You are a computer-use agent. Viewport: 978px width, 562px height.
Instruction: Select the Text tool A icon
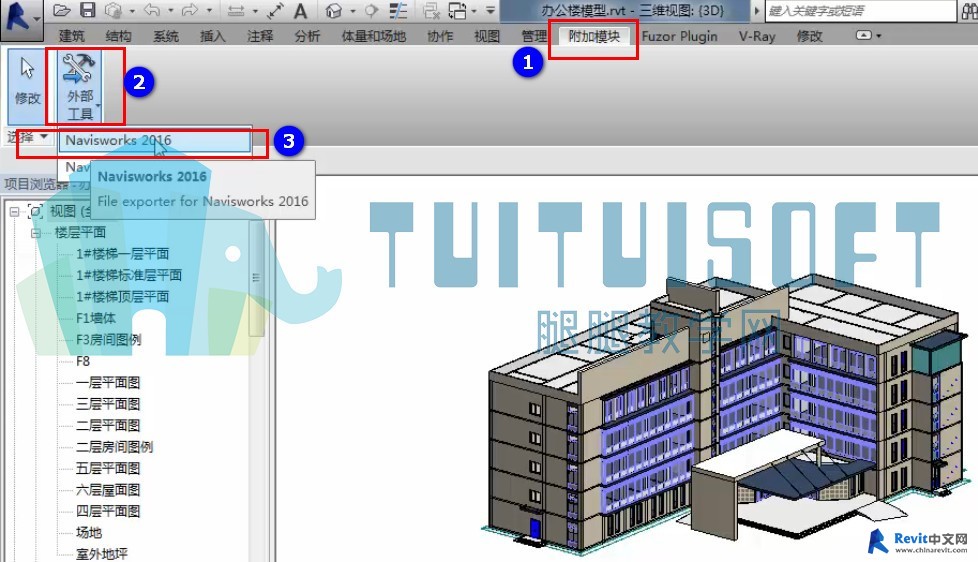300,11
